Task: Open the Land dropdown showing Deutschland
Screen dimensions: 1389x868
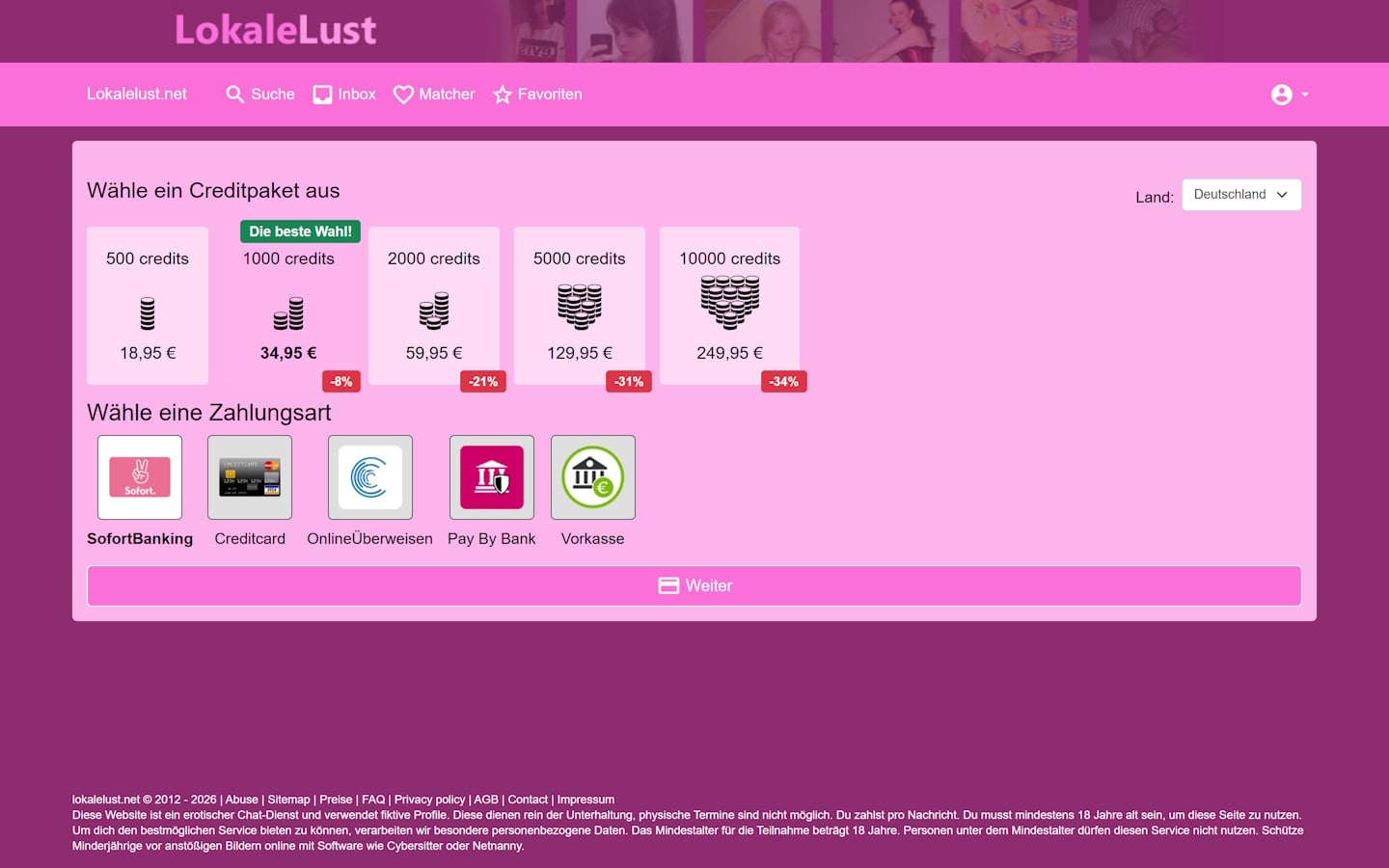Action: (x=1241, y=195)
